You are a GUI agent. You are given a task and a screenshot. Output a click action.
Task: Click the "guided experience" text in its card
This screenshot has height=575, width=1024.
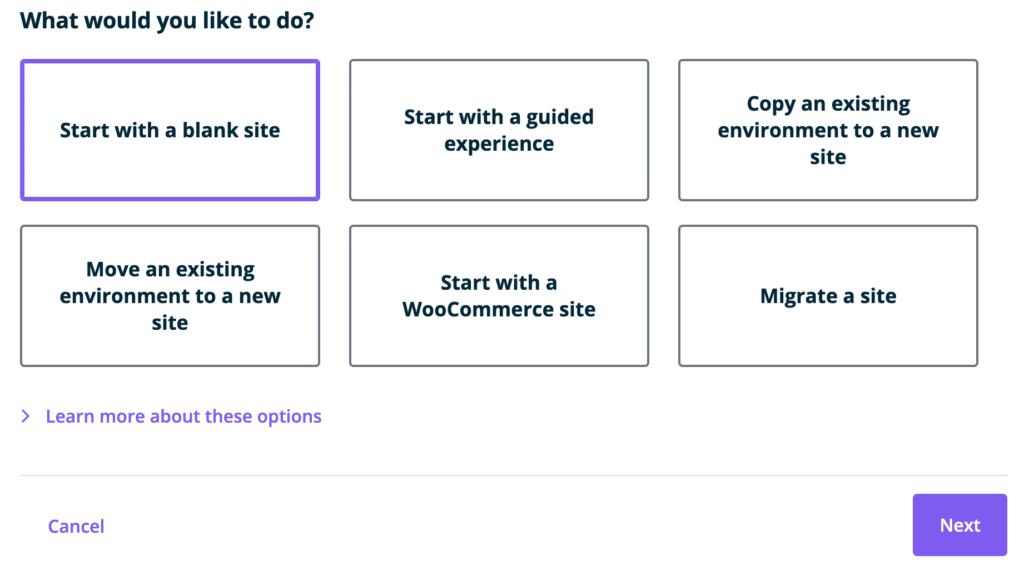pyautogui.click(x=499, y=144)
